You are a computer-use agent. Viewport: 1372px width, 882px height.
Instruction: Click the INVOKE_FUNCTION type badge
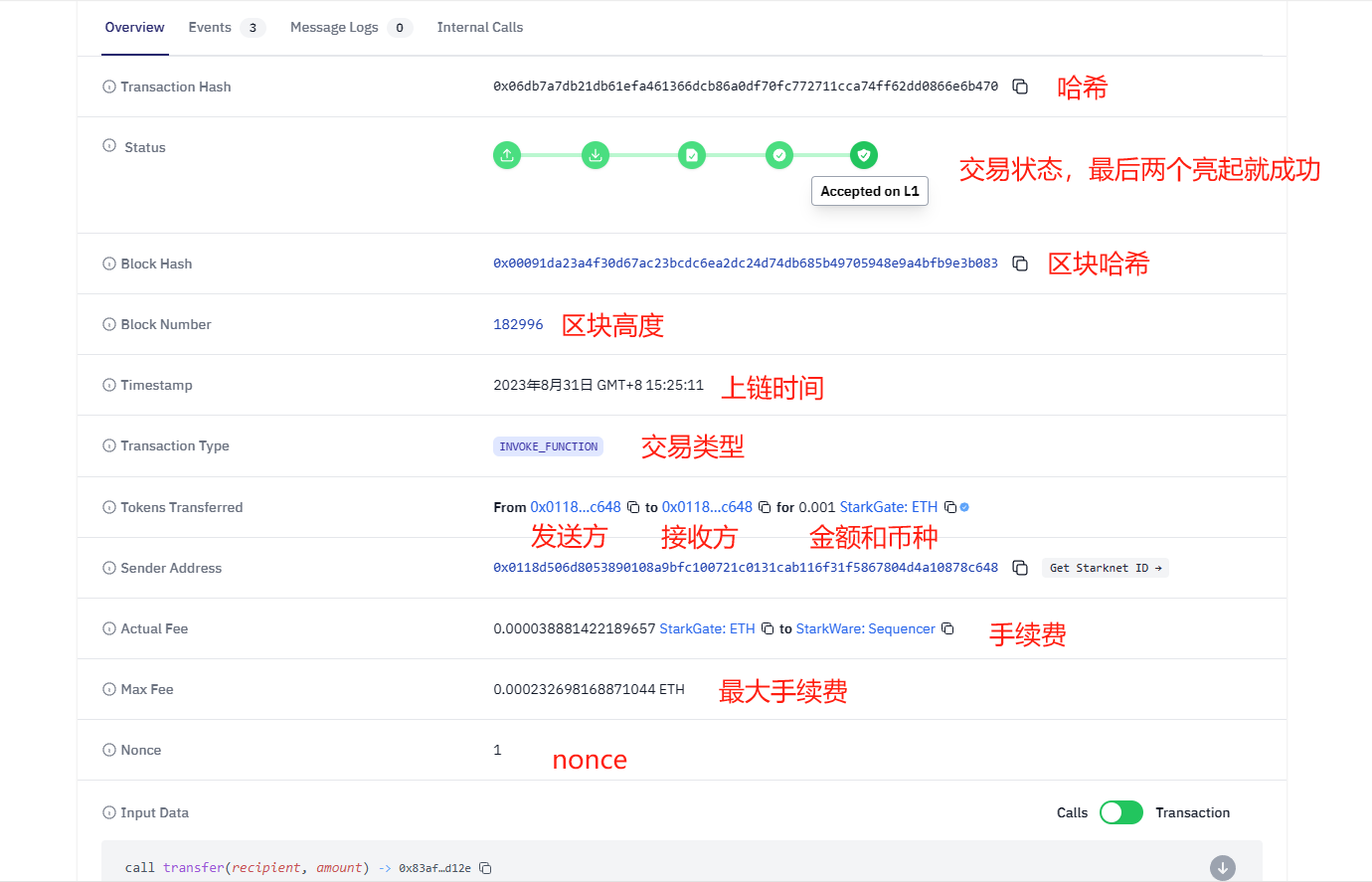click(x=548, y=445)
